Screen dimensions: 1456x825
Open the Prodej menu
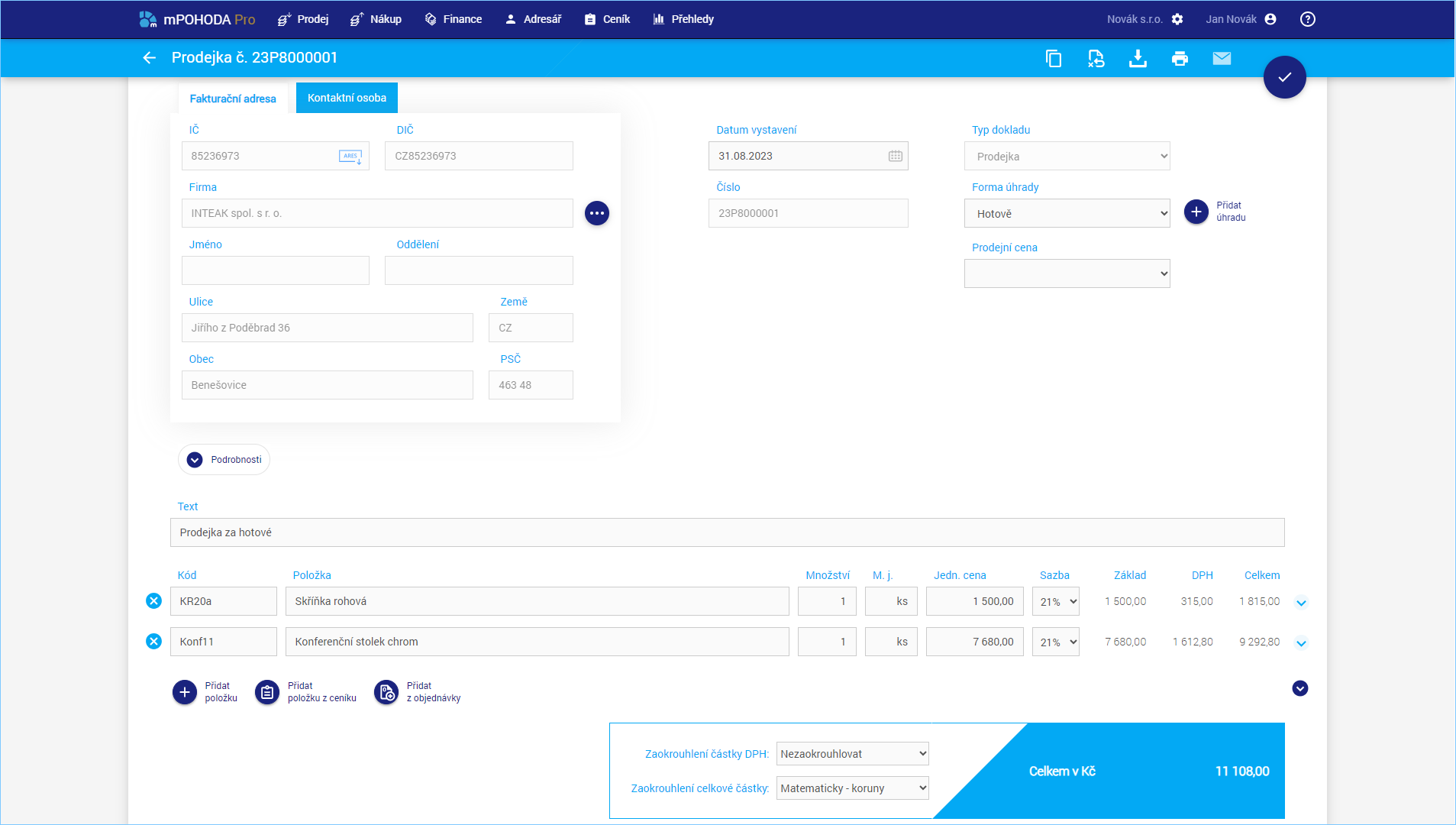click(x=303, y=19)
